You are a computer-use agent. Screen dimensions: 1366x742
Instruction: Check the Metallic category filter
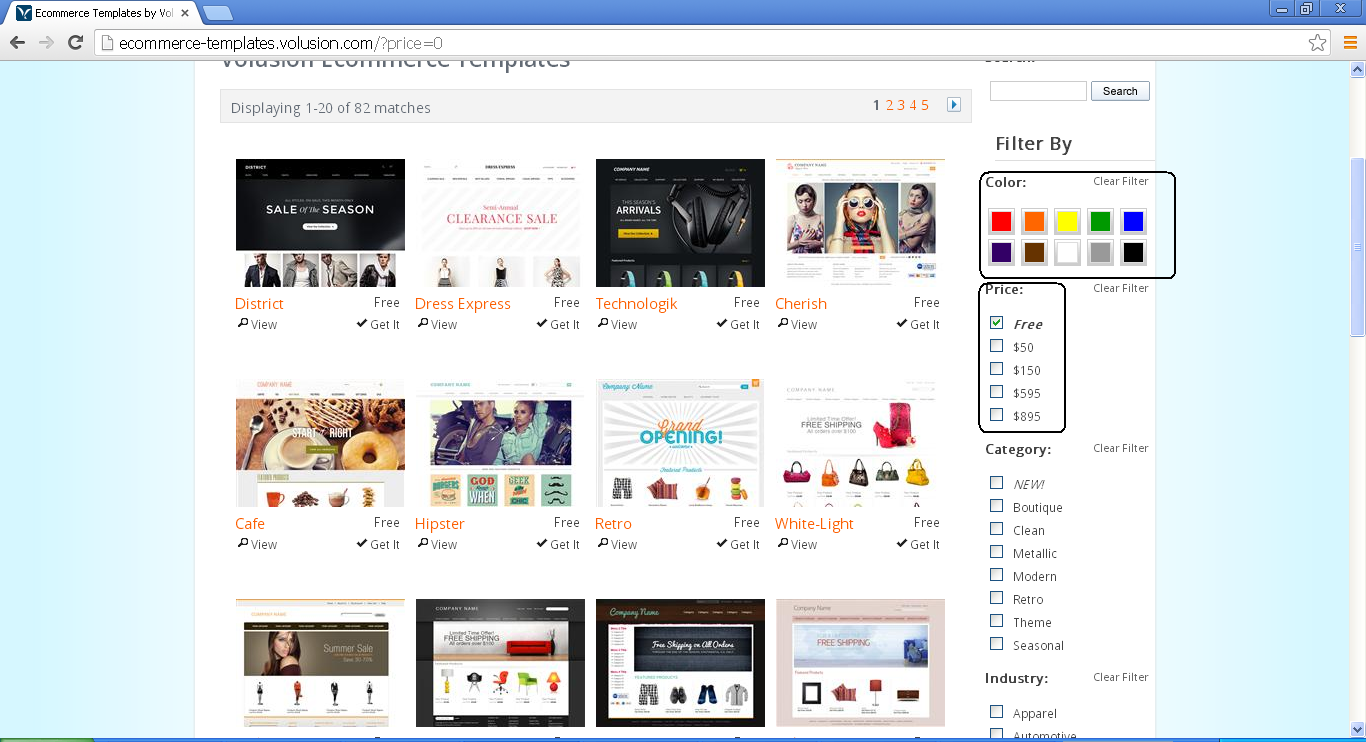pos(996,552)
